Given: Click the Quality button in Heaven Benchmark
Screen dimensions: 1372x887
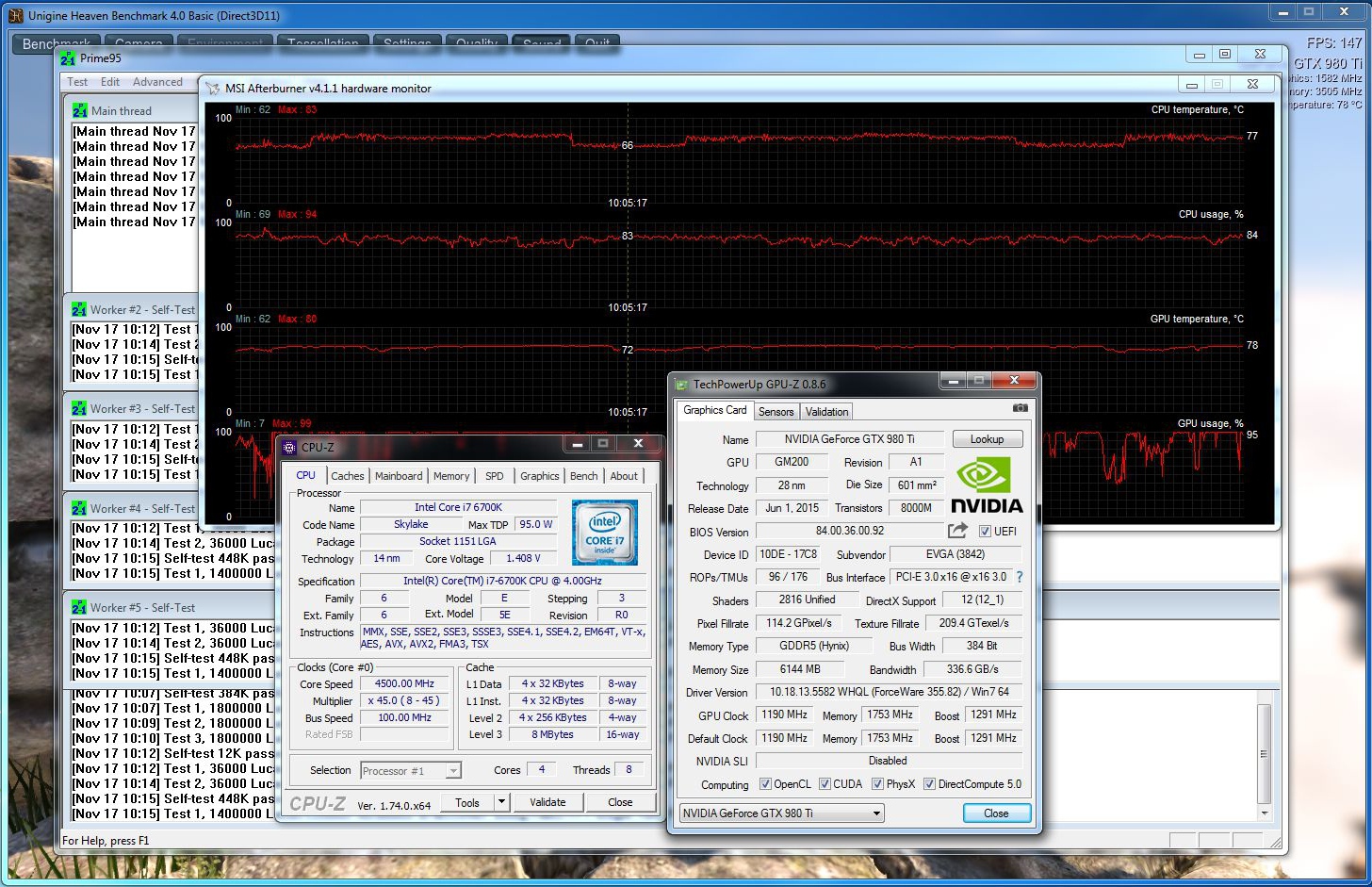Looking at the screenshot, I should pos(477,43).
